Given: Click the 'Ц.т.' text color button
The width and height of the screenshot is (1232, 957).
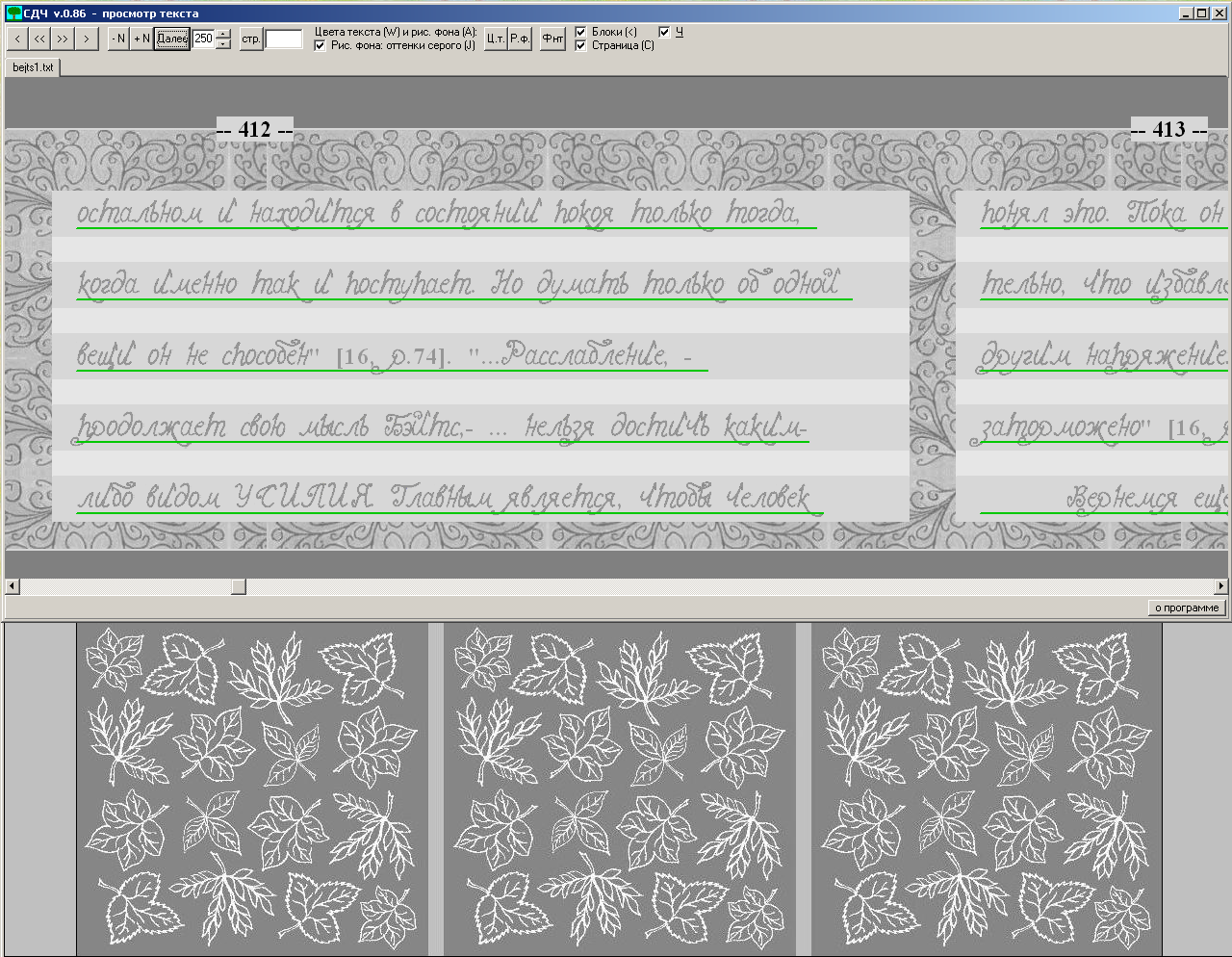Looking at the screenshot, I should click(496, 39).
